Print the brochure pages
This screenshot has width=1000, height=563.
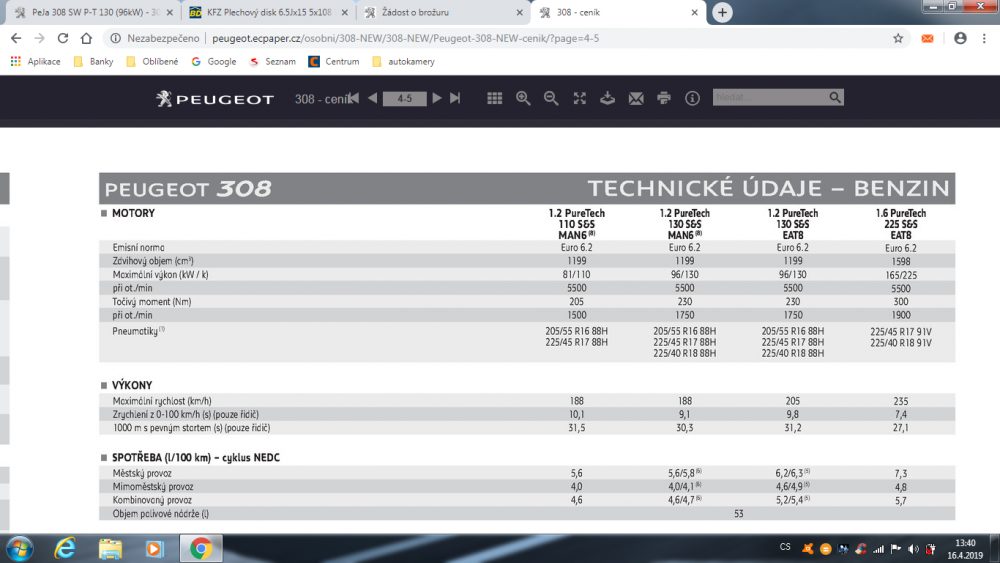point(664,98)
